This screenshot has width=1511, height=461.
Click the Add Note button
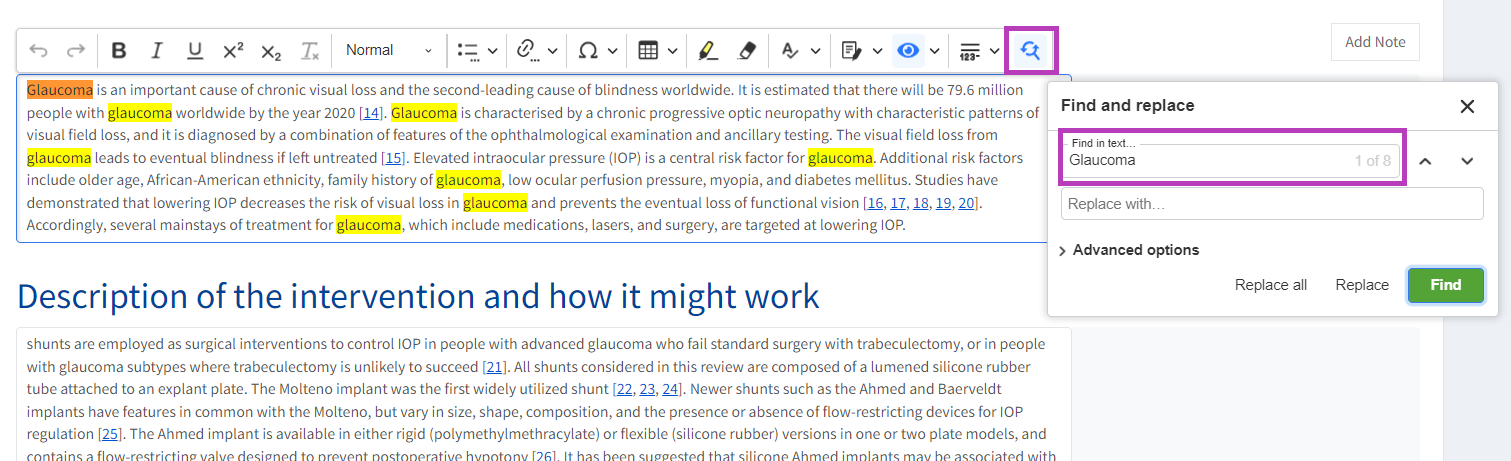pos(1375,42)
